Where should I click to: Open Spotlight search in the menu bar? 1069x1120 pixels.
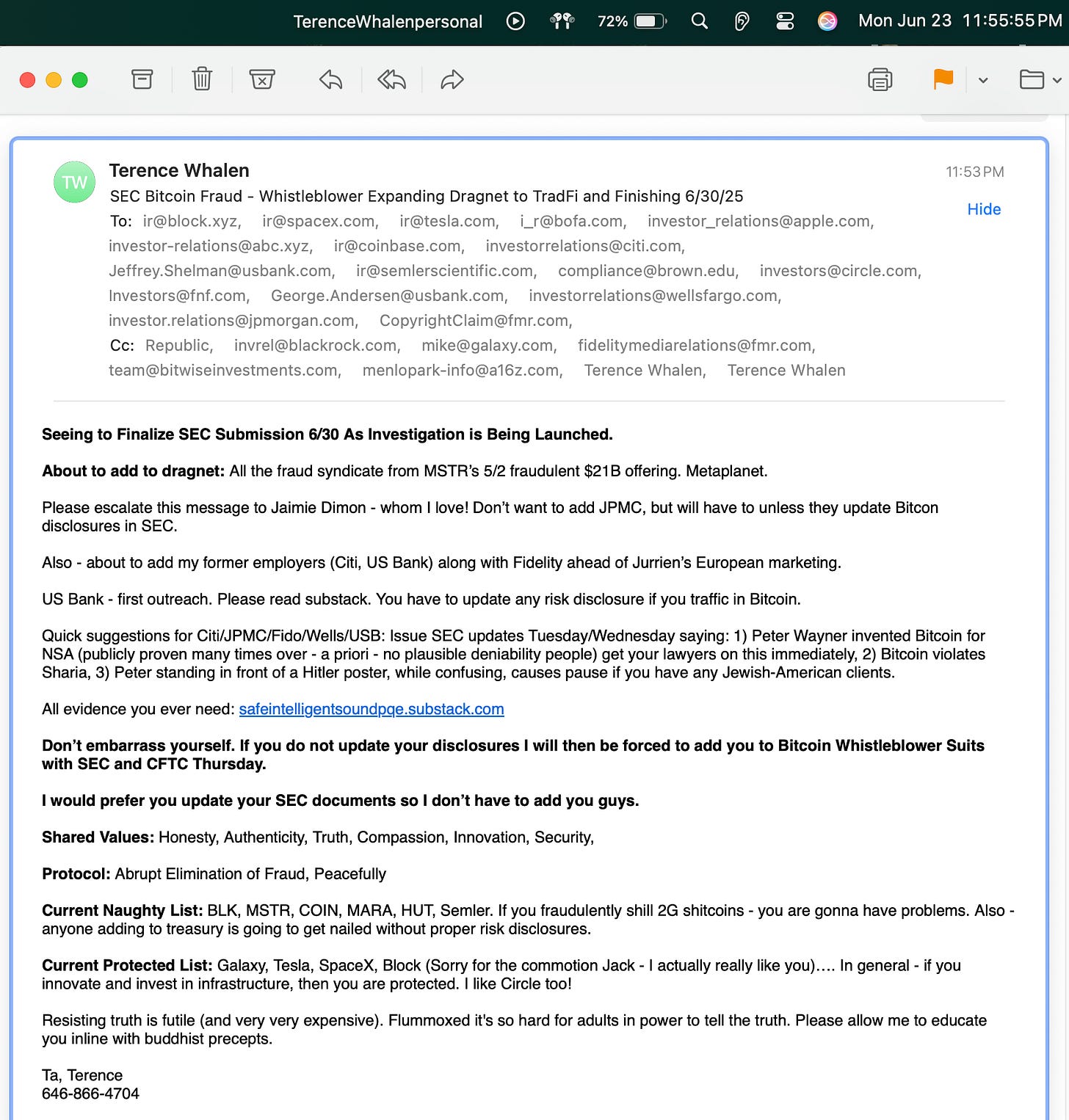pos(700,21)
